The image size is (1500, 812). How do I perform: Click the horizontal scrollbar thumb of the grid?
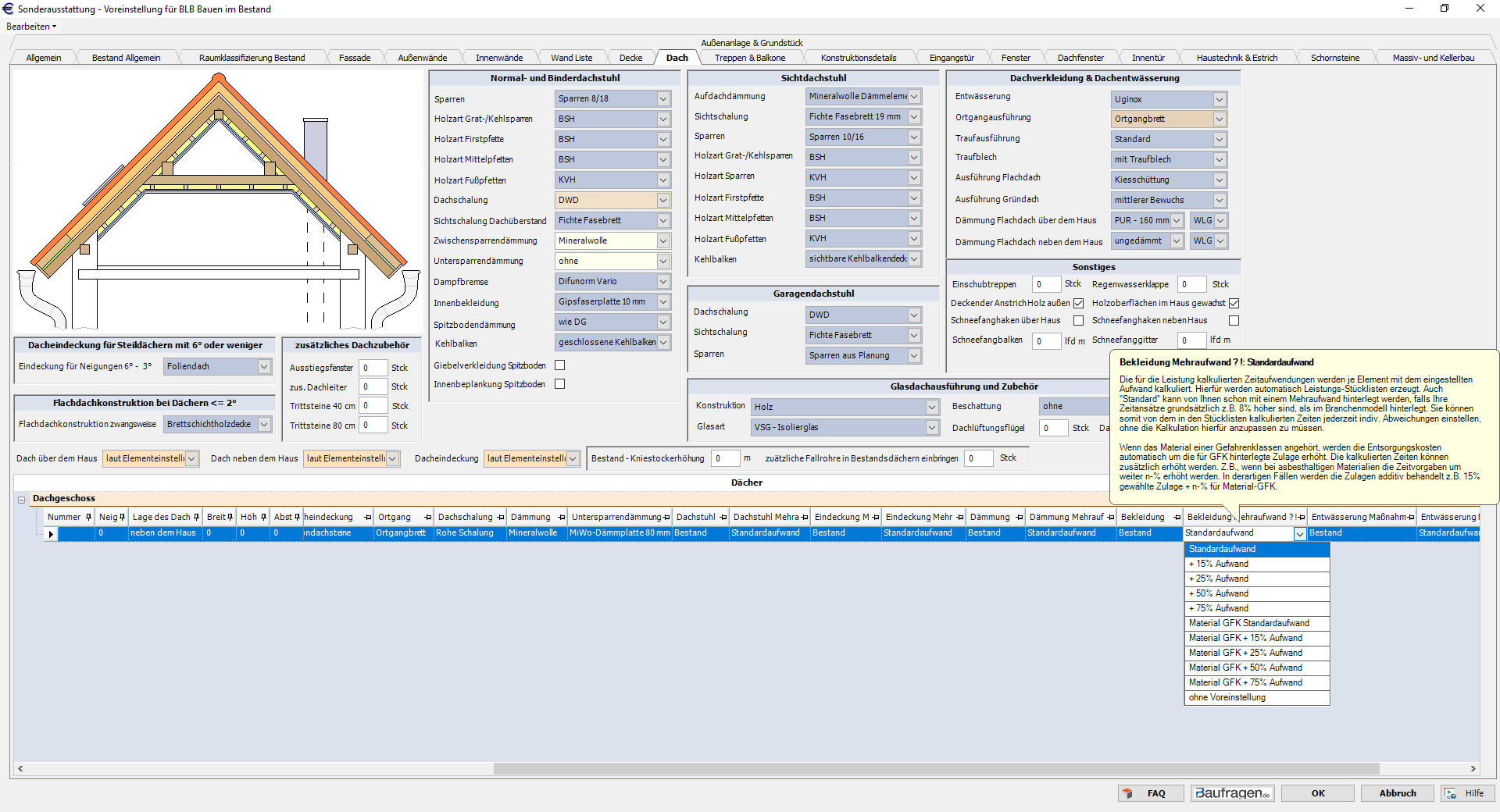(x=935, y=768)
